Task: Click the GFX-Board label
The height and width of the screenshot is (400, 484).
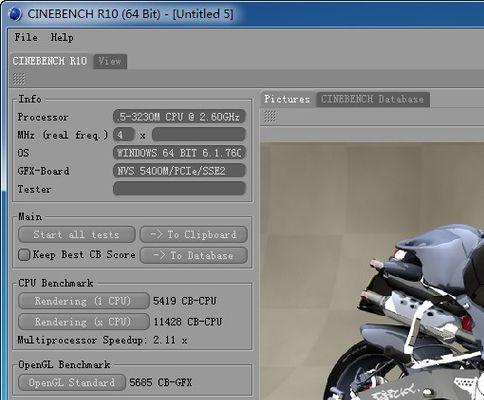Action: pos(44,171)
